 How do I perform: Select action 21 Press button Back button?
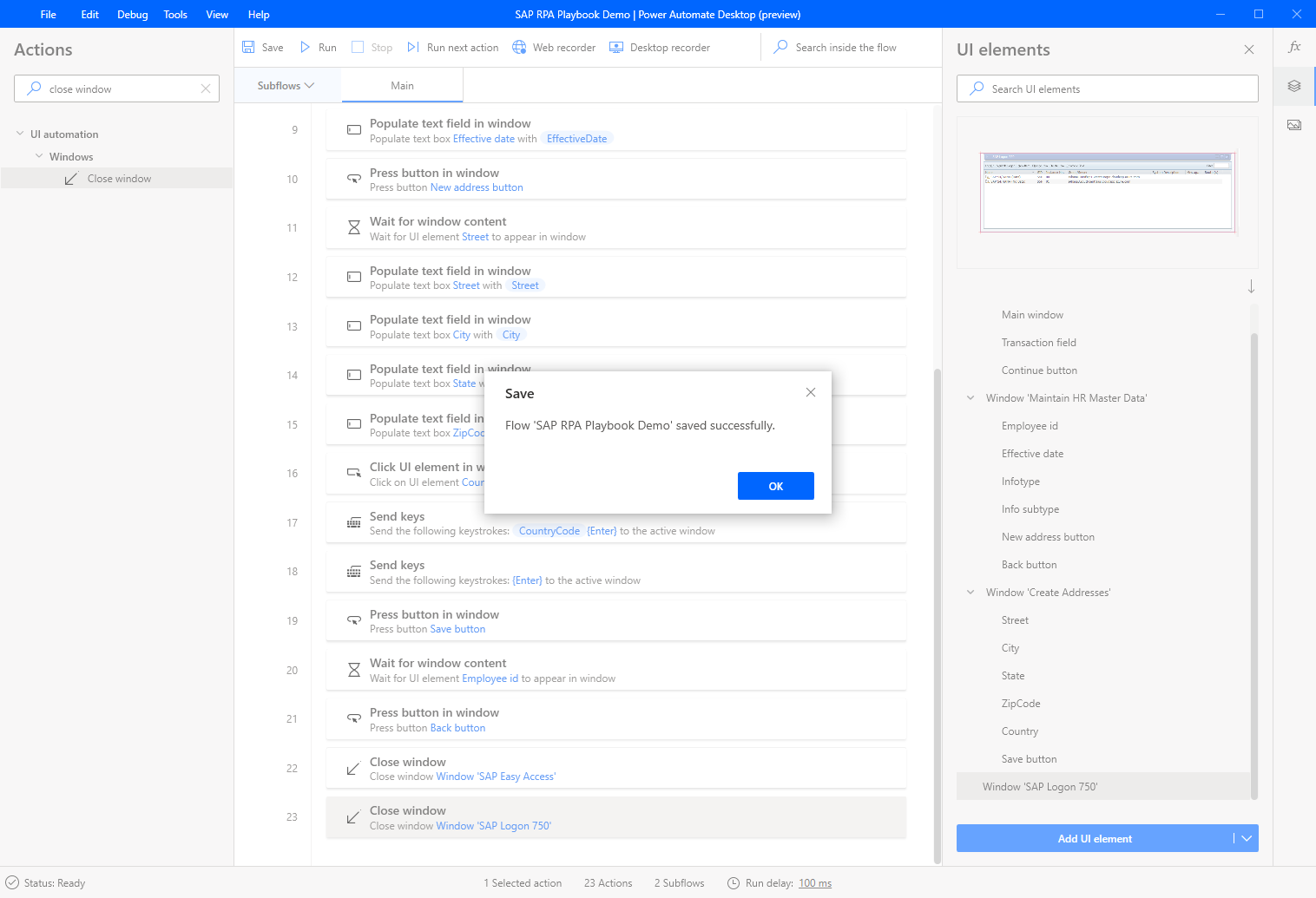coord(616,719)
